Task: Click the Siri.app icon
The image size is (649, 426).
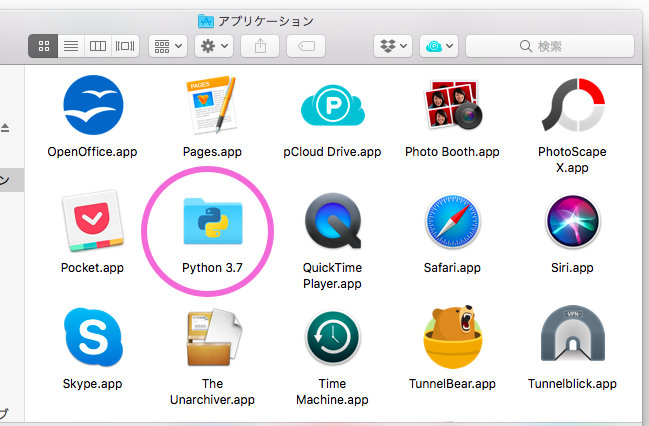Action: pyautogui.click(x=573, y=221)
